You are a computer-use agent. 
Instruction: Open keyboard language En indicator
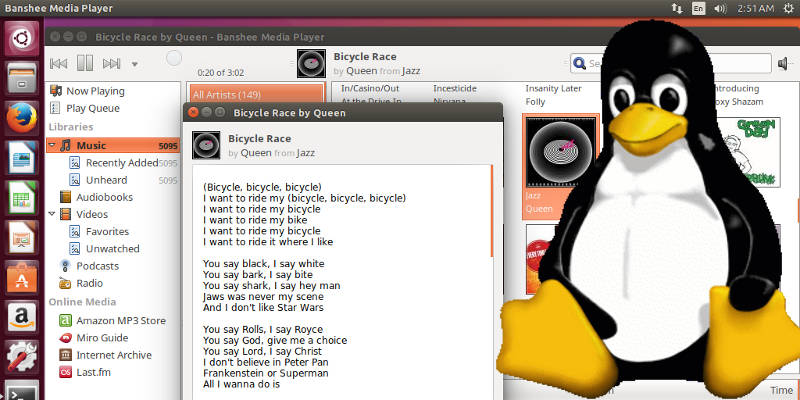pyautogui.click(x=698, y=8)
